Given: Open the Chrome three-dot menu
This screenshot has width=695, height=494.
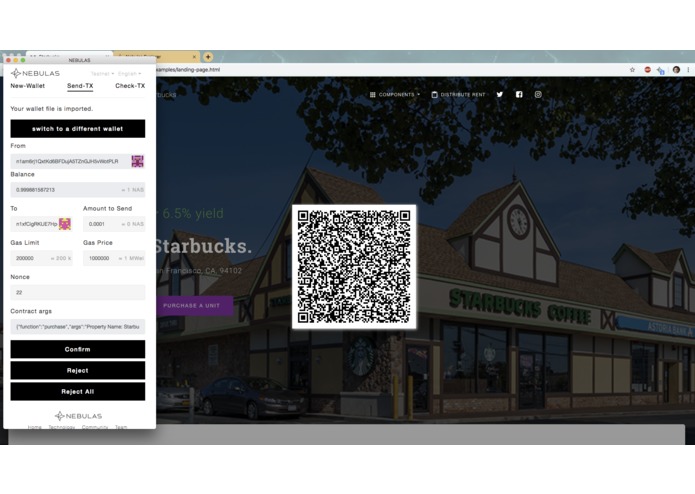Looking at the screenshot, I should (x=688, y=70).
